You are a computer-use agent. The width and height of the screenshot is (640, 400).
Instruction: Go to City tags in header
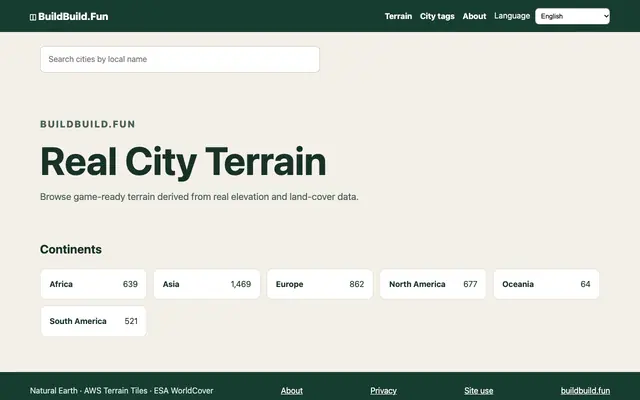[x=437, y=16]
